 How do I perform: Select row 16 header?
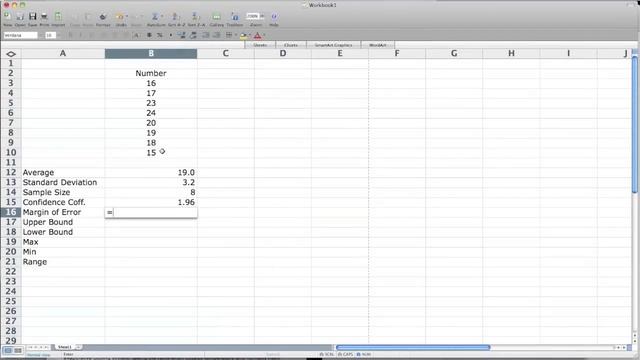point(11,212)
